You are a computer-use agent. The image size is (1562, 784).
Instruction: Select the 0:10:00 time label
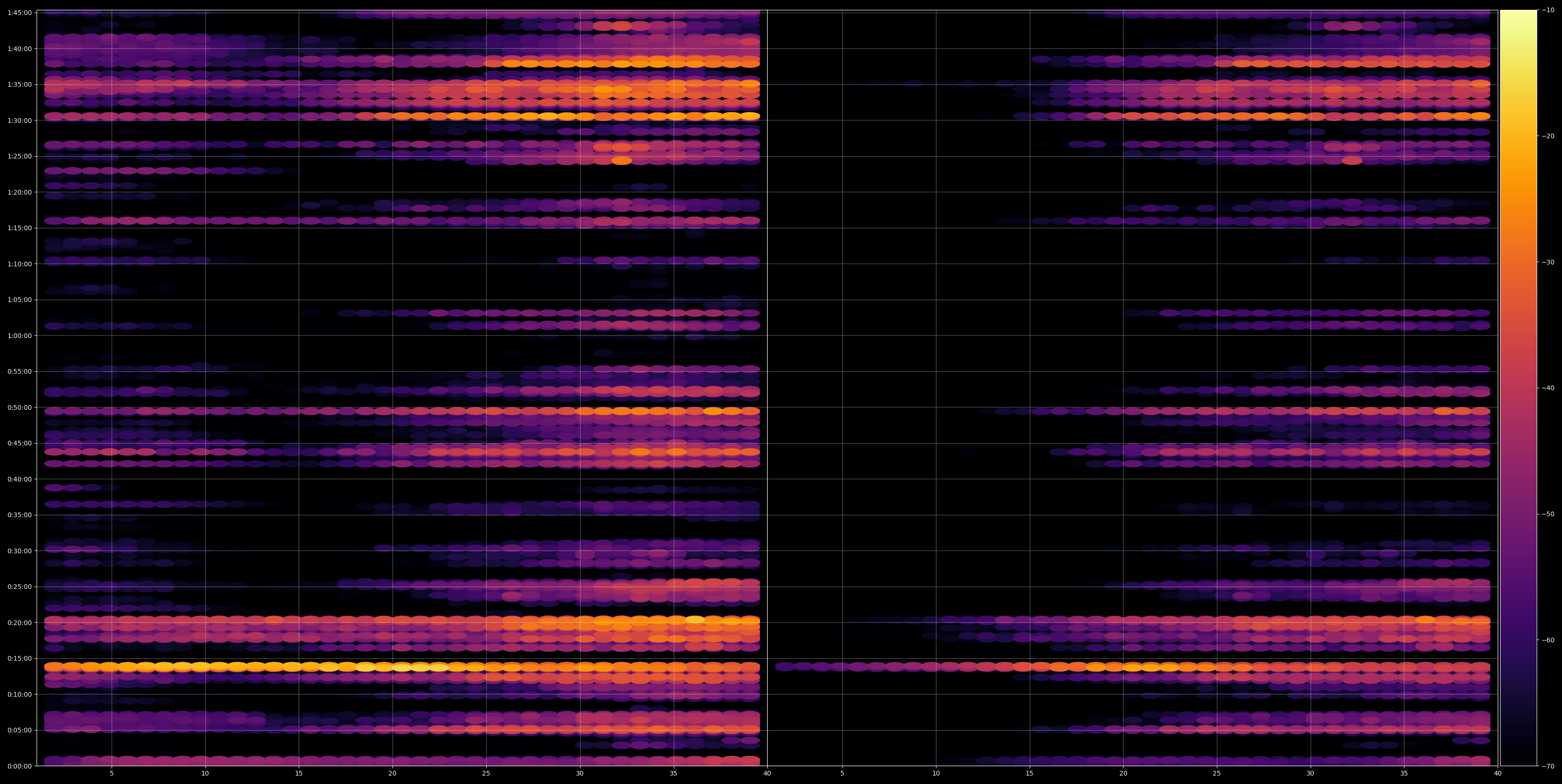(x=19, y=694)
